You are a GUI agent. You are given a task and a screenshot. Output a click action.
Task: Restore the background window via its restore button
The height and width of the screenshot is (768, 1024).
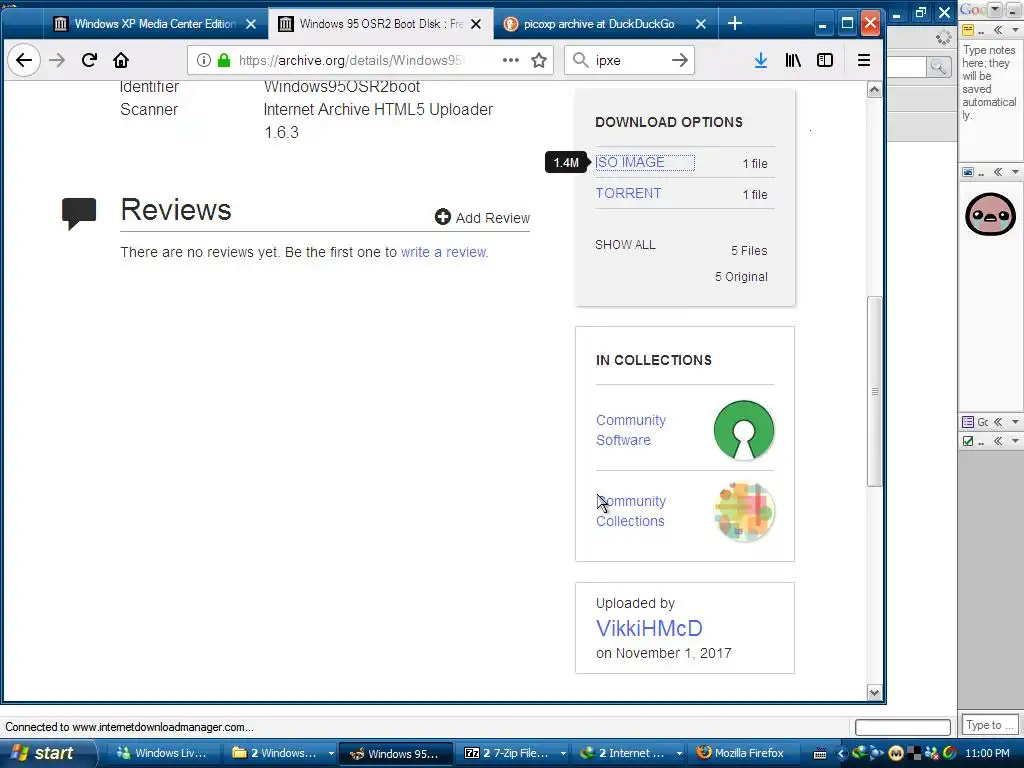pyautogui.click(x=921, y=12)
